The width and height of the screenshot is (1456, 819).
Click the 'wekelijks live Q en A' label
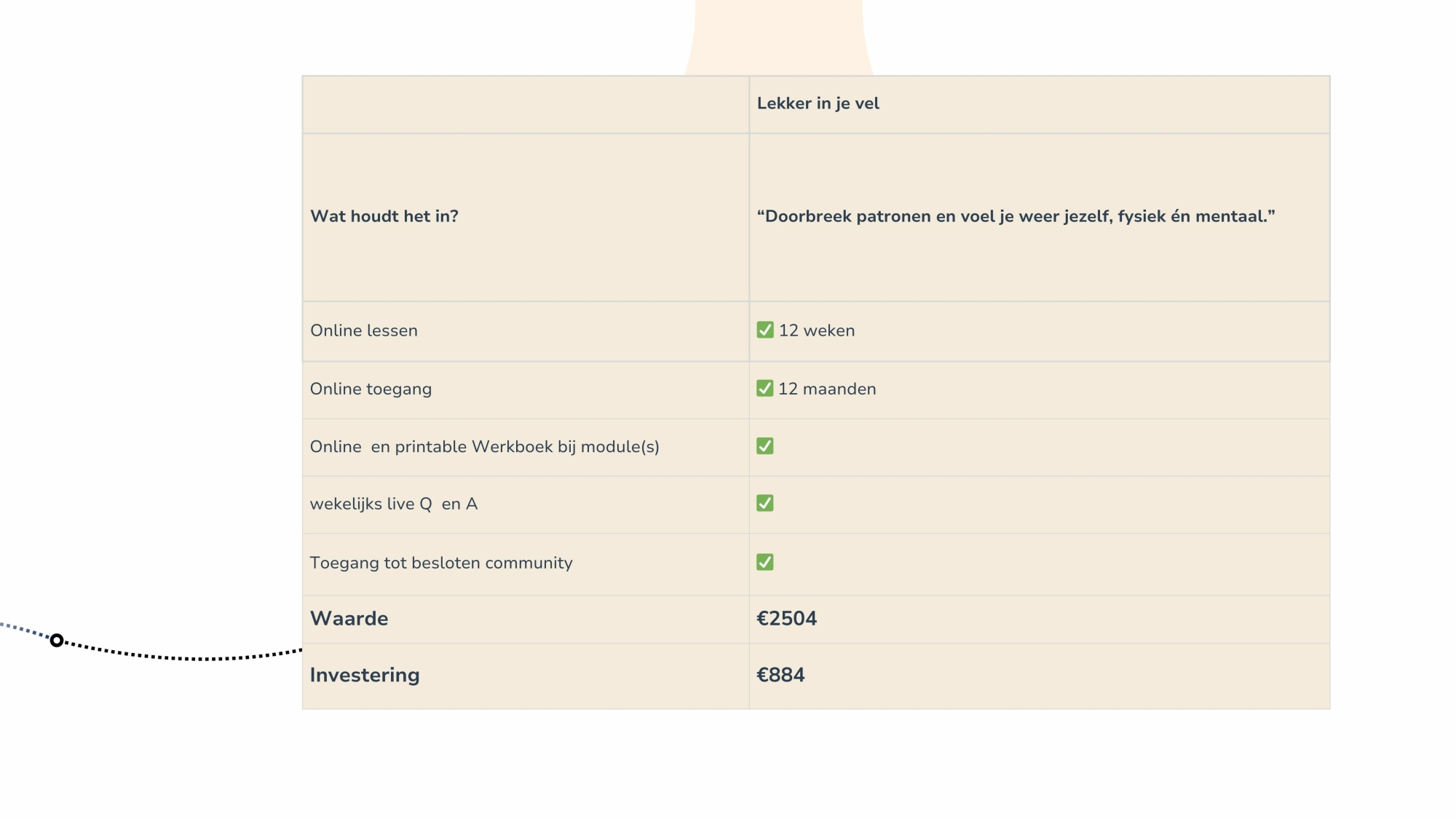click(x=394, y=504)
